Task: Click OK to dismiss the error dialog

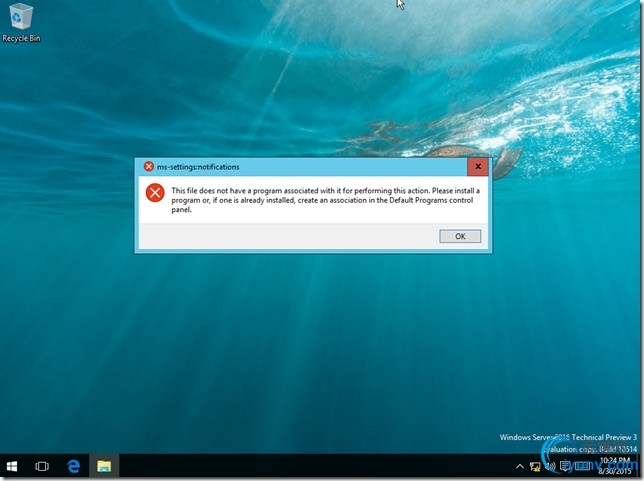Action: point(460,236)
